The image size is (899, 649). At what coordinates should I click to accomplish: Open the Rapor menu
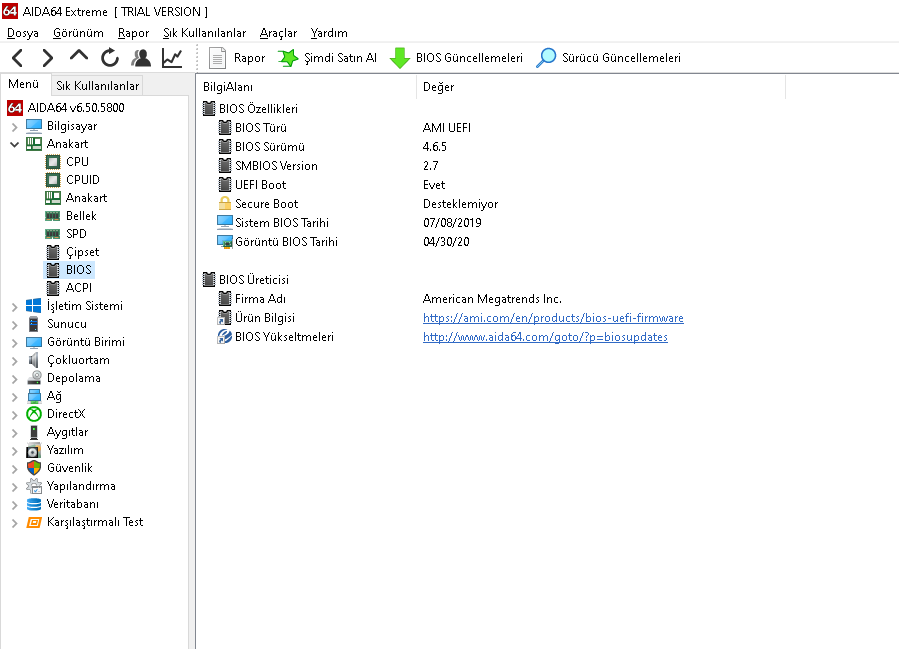click(x=133, y=33)
